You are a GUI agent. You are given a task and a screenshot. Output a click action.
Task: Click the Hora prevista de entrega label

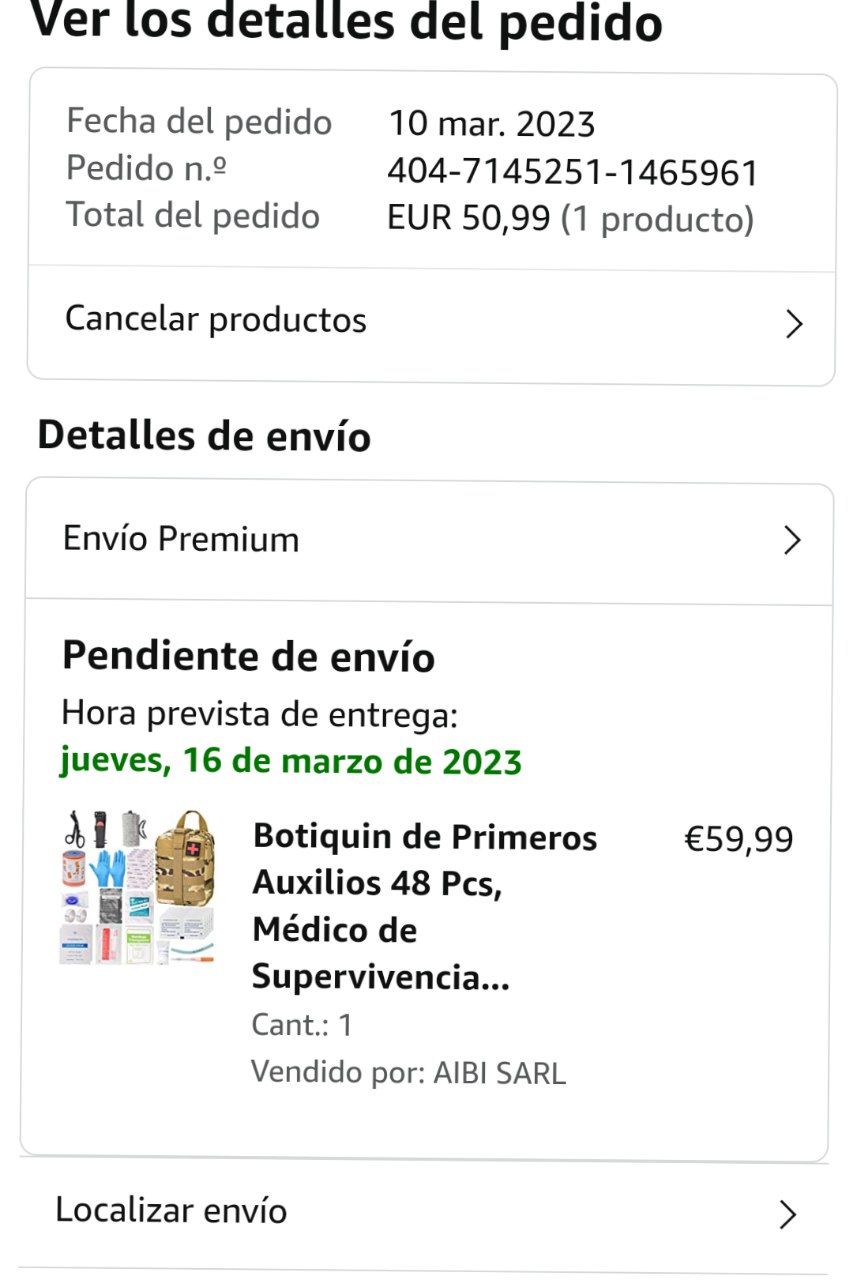260,714
